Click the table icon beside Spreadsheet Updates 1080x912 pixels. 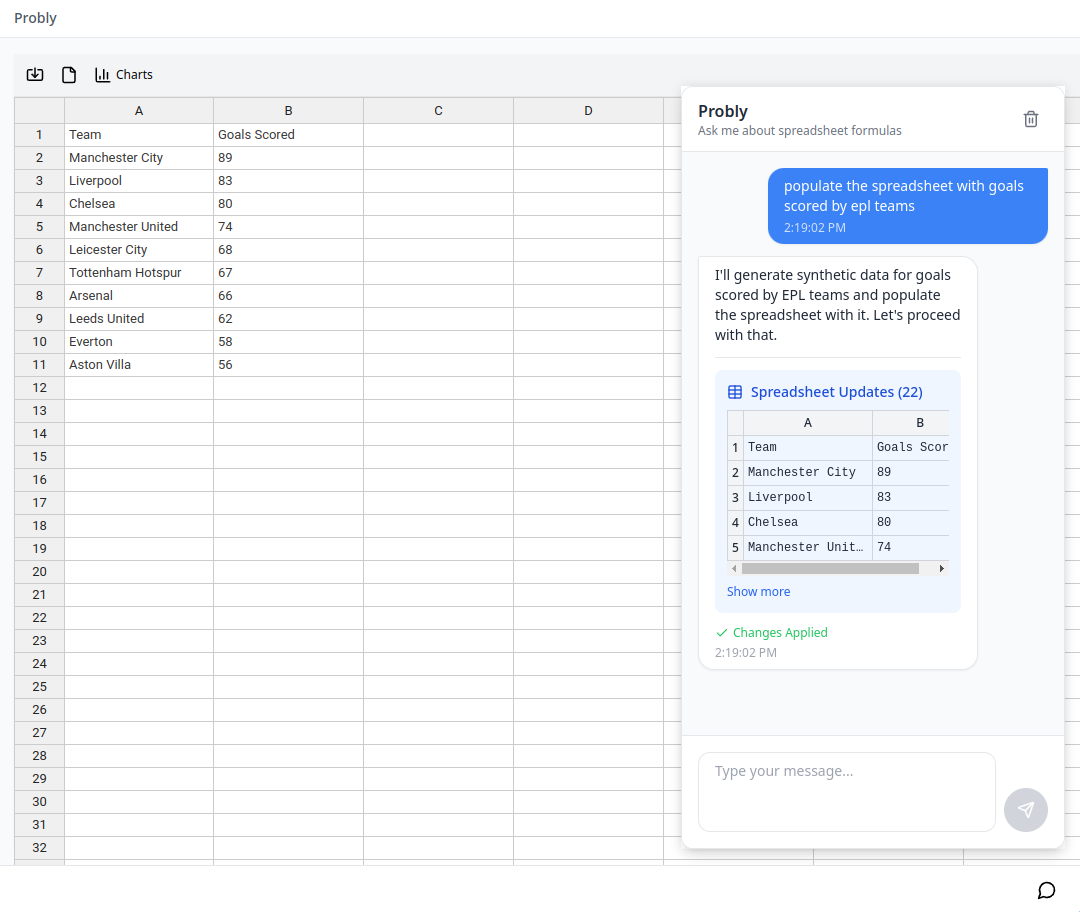pos(735,392)
